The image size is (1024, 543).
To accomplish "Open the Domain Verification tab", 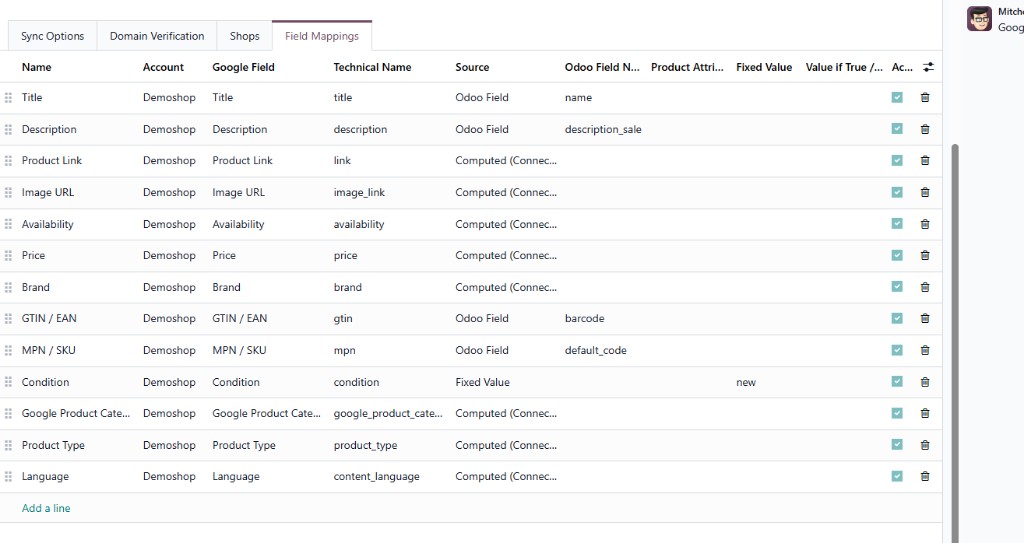I will (157, 36).
